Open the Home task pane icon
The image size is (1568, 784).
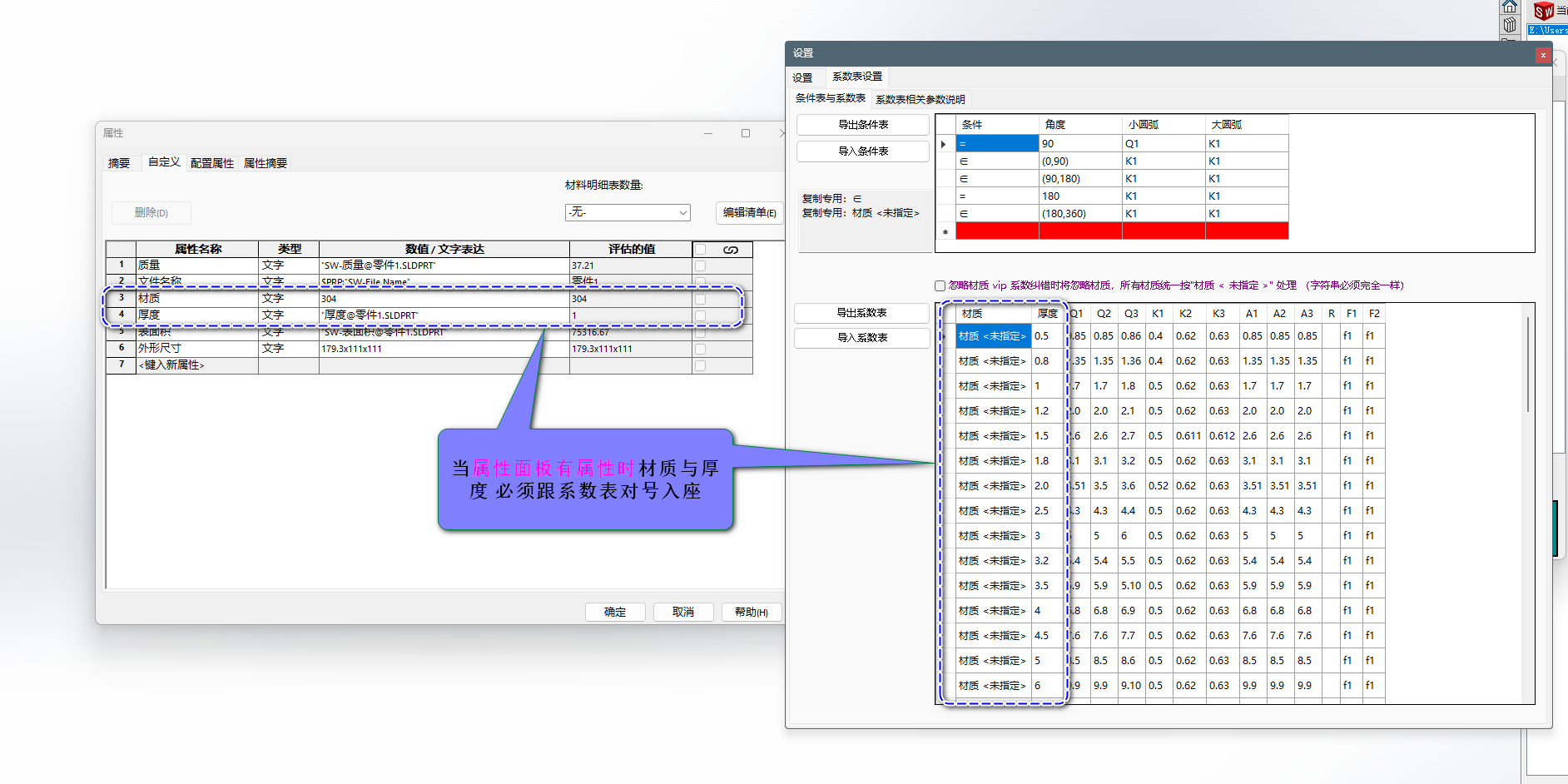coord(1510,6)
